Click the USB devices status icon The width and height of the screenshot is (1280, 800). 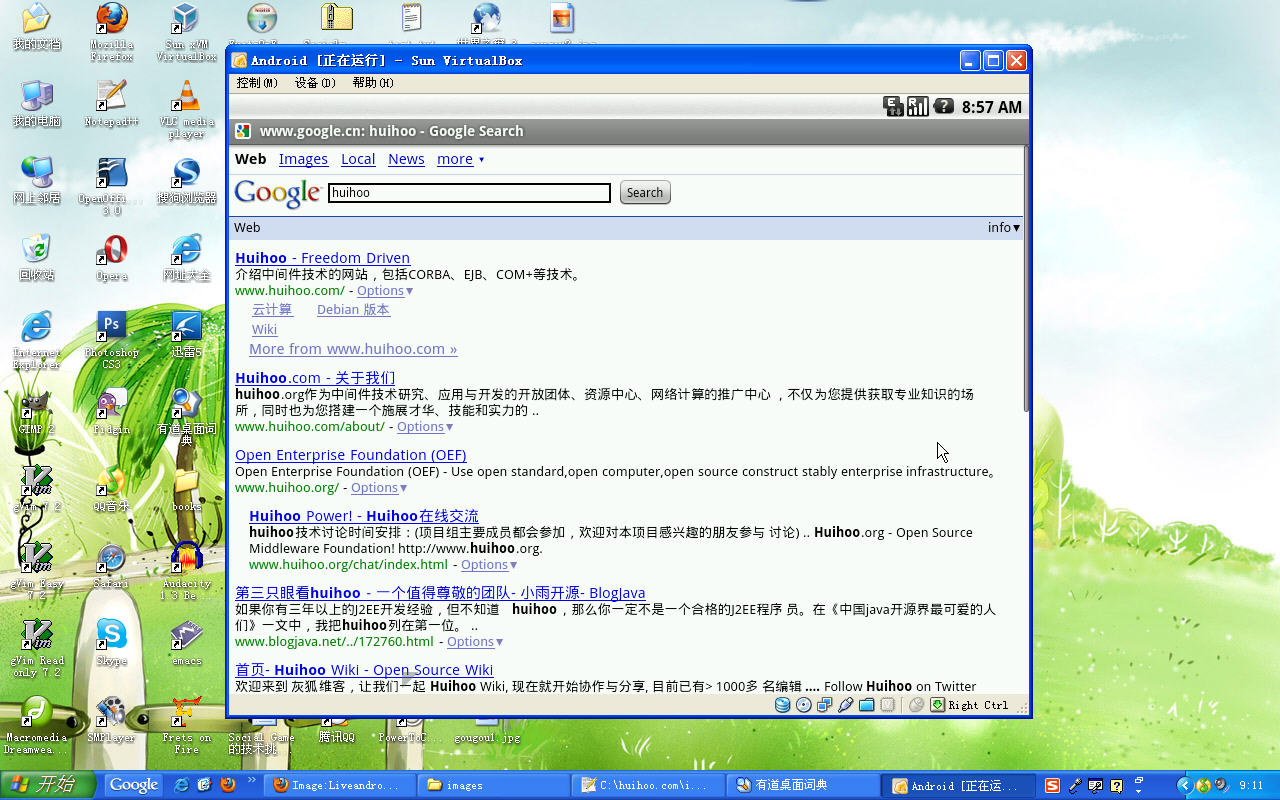(x=845, y=705)
